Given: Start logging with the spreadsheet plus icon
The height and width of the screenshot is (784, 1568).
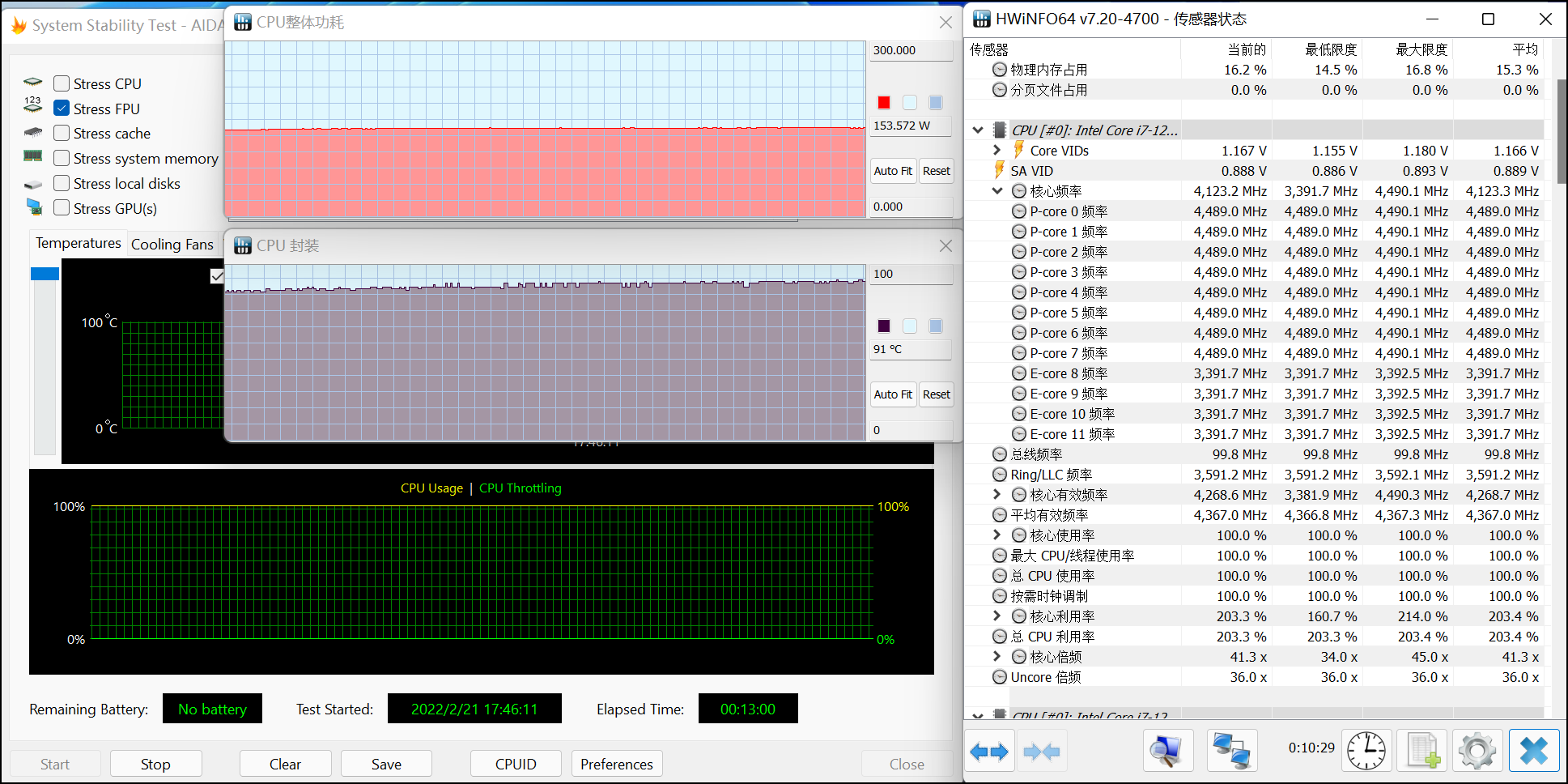Looking at the screenshot, I should coord(1422,751).
